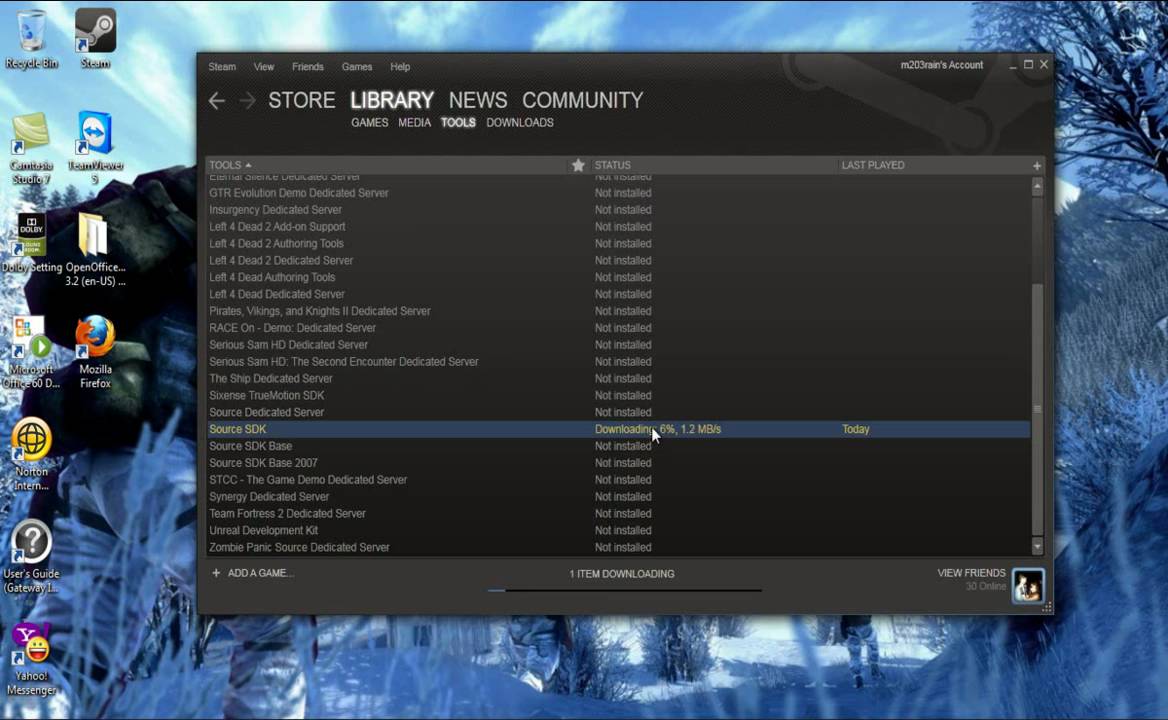Select Left 4 Dead 2 Add-on Support
This screenshot has width=1168, height=720.
[x=618, y=227]
